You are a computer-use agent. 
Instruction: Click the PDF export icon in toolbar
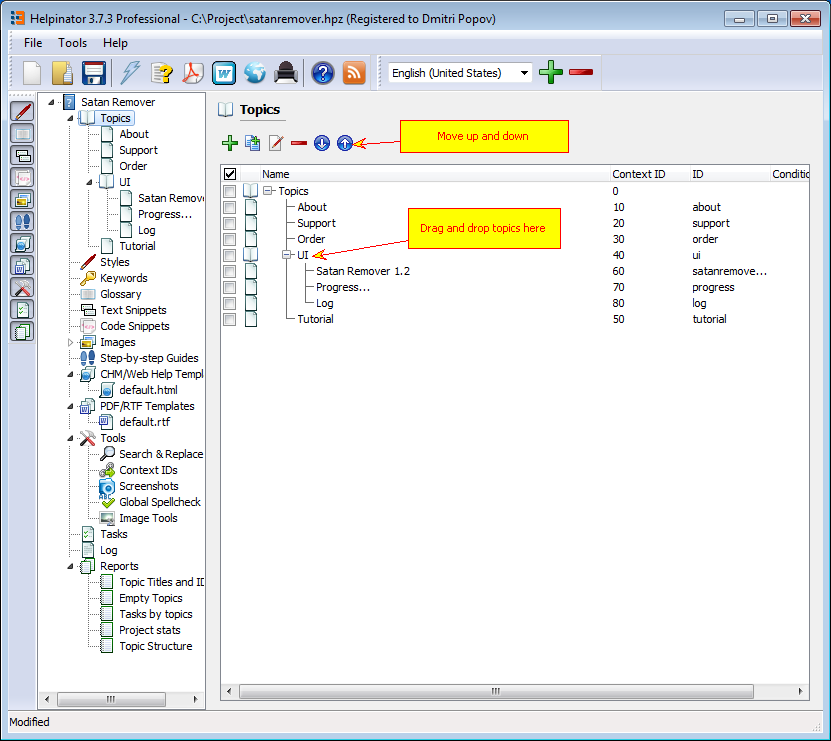192,73
